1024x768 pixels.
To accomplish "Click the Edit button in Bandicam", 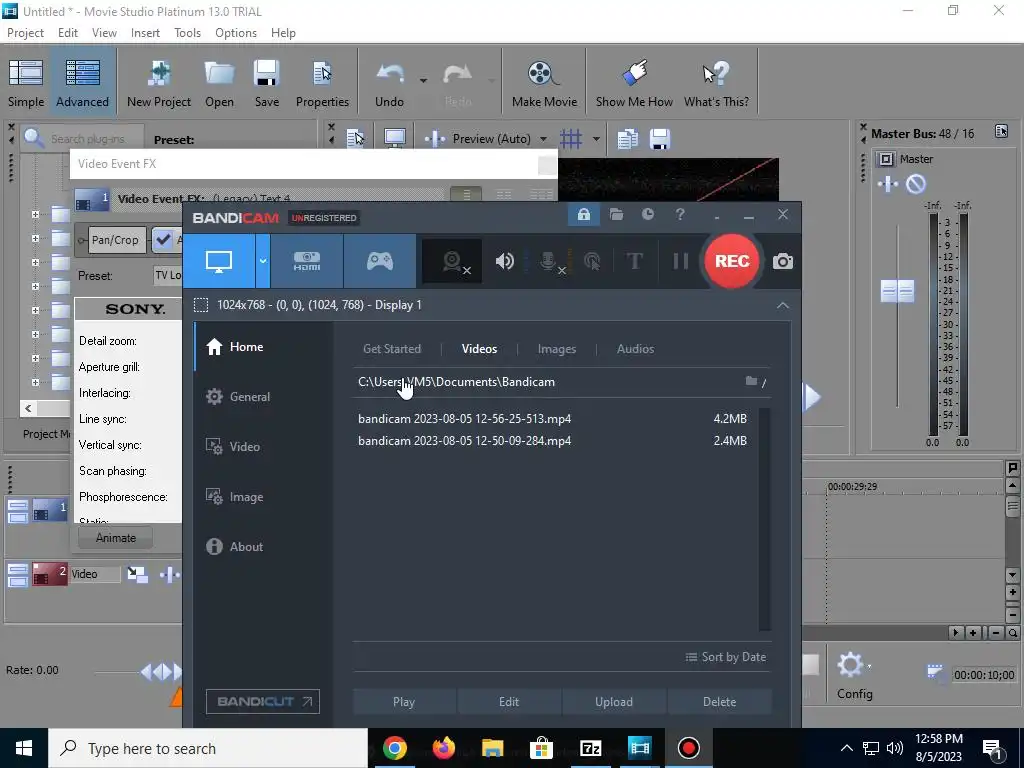I will click(509, 701).
